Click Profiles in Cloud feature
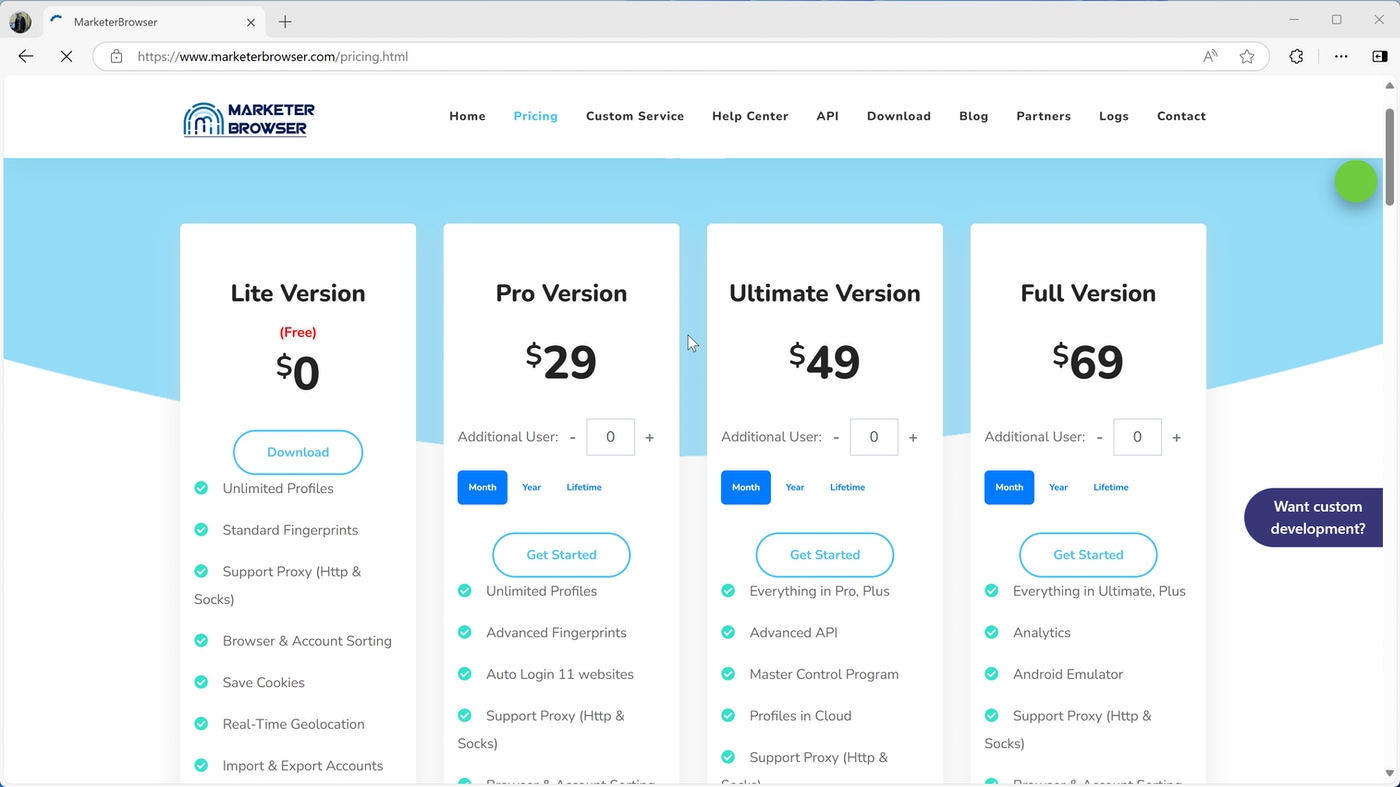 [x=800, y=716]
